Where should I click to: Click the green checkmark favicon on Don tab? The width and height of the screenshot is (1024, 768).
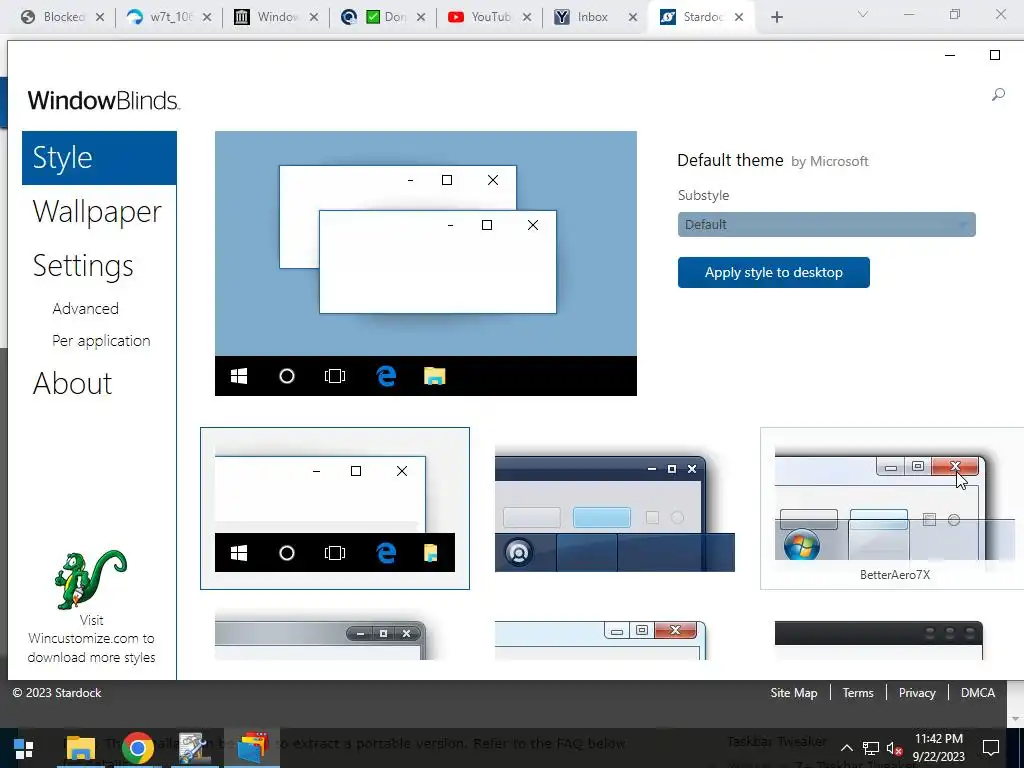[373, 17]
